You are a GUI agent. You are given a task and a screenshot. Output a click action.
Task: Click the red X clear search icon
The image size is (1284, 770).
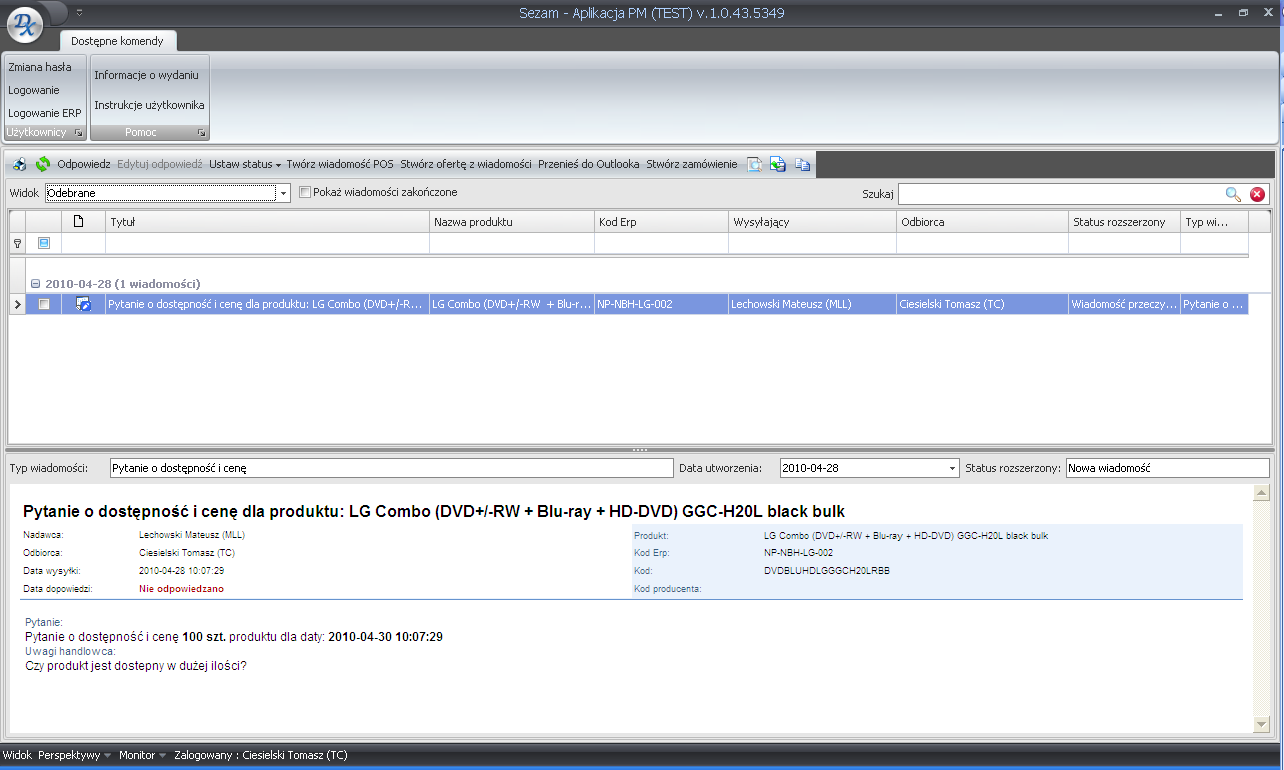1257,194
